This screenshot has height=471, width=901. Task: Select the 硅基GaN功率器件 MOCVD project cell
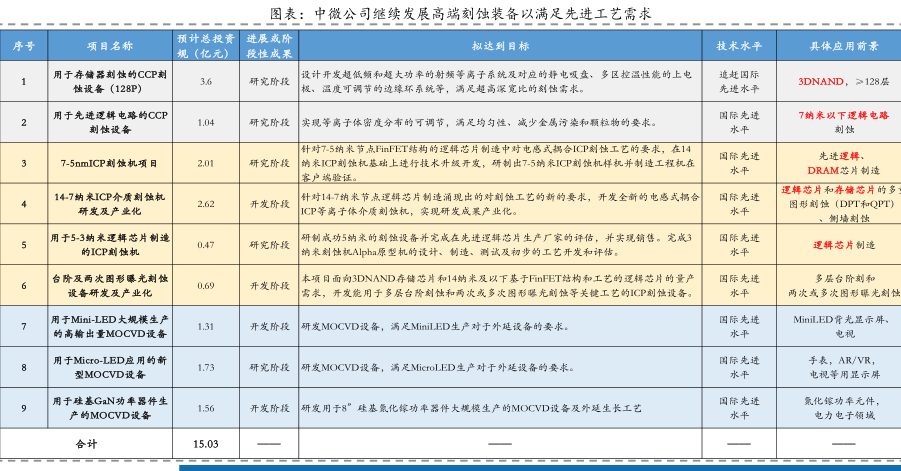point(110,408)
